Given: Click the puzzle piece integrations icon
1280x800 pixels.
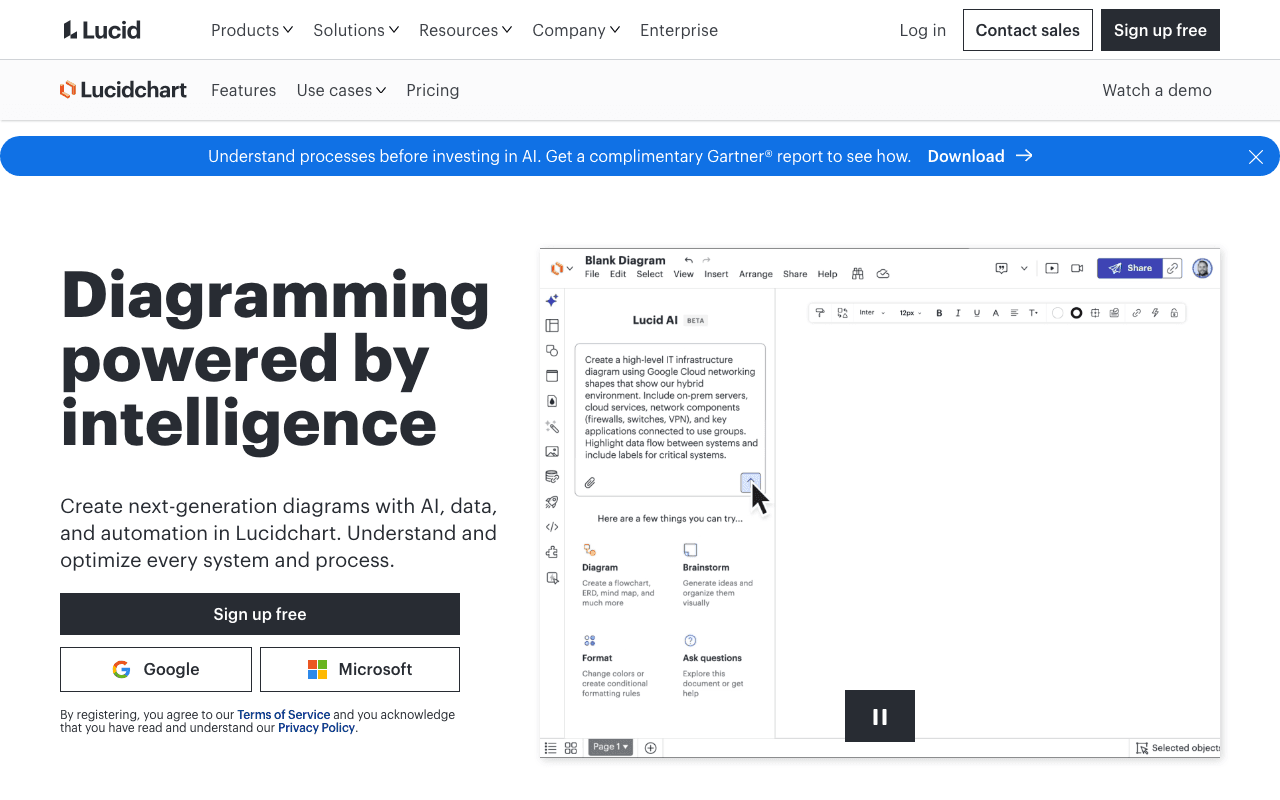Looking at the screenshot, I should [551, 552].
